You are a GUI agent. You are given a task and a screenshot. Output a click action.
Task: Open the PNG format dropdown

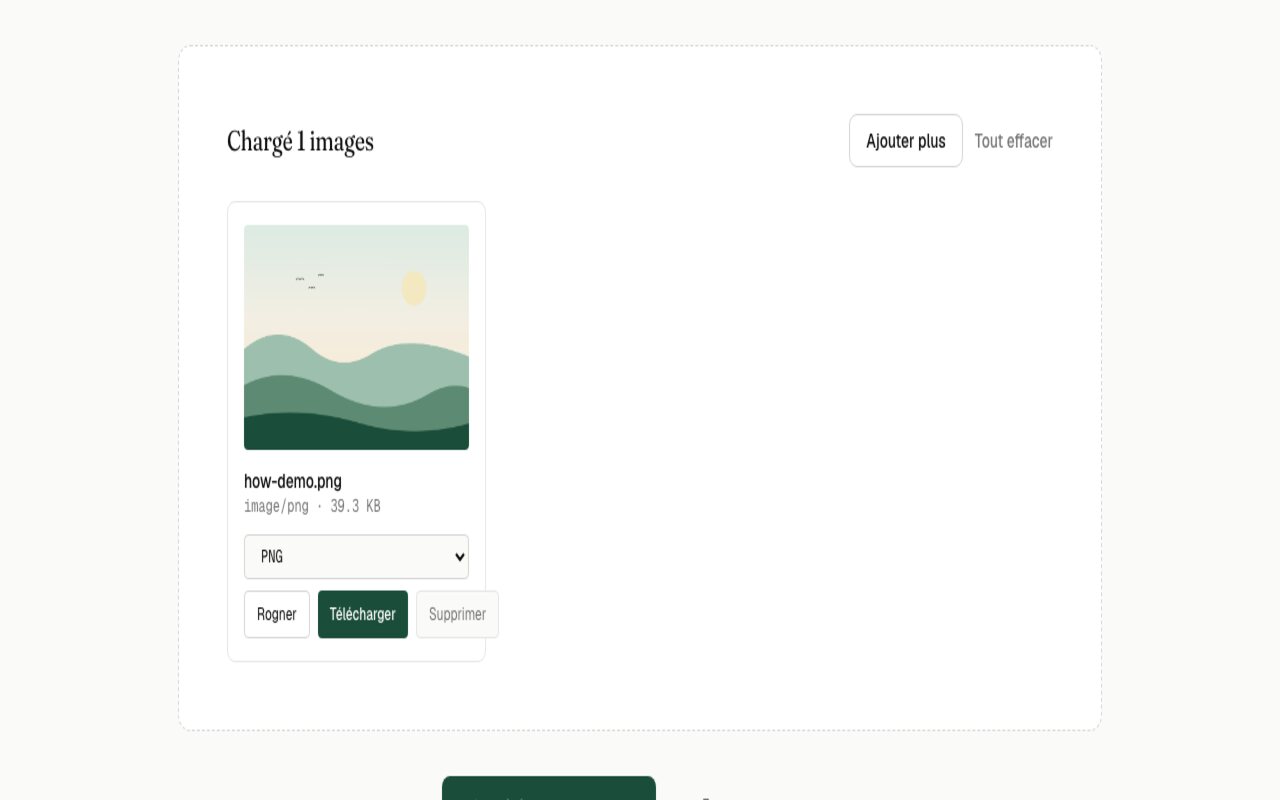[356, 557]
